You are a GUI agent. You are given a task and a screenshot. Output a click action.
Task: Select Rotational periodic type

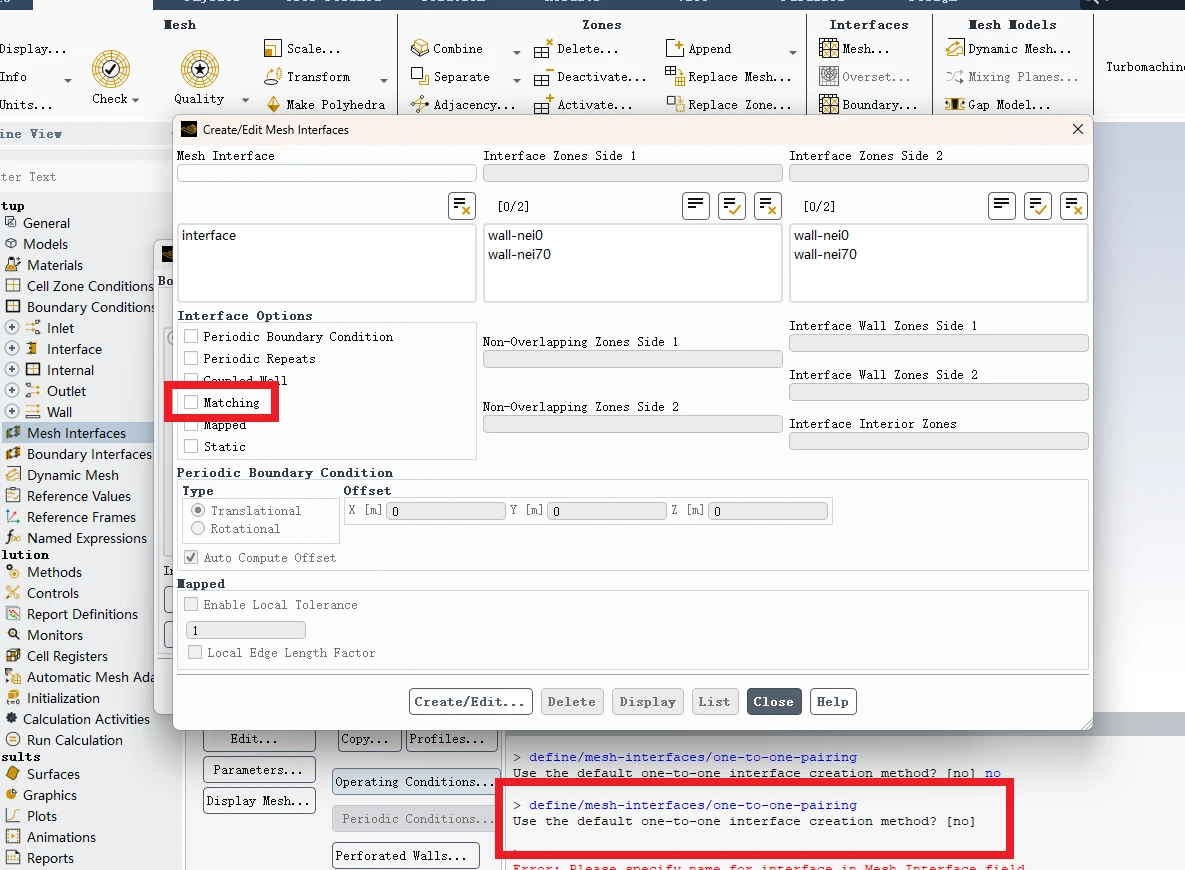point(198,528)
